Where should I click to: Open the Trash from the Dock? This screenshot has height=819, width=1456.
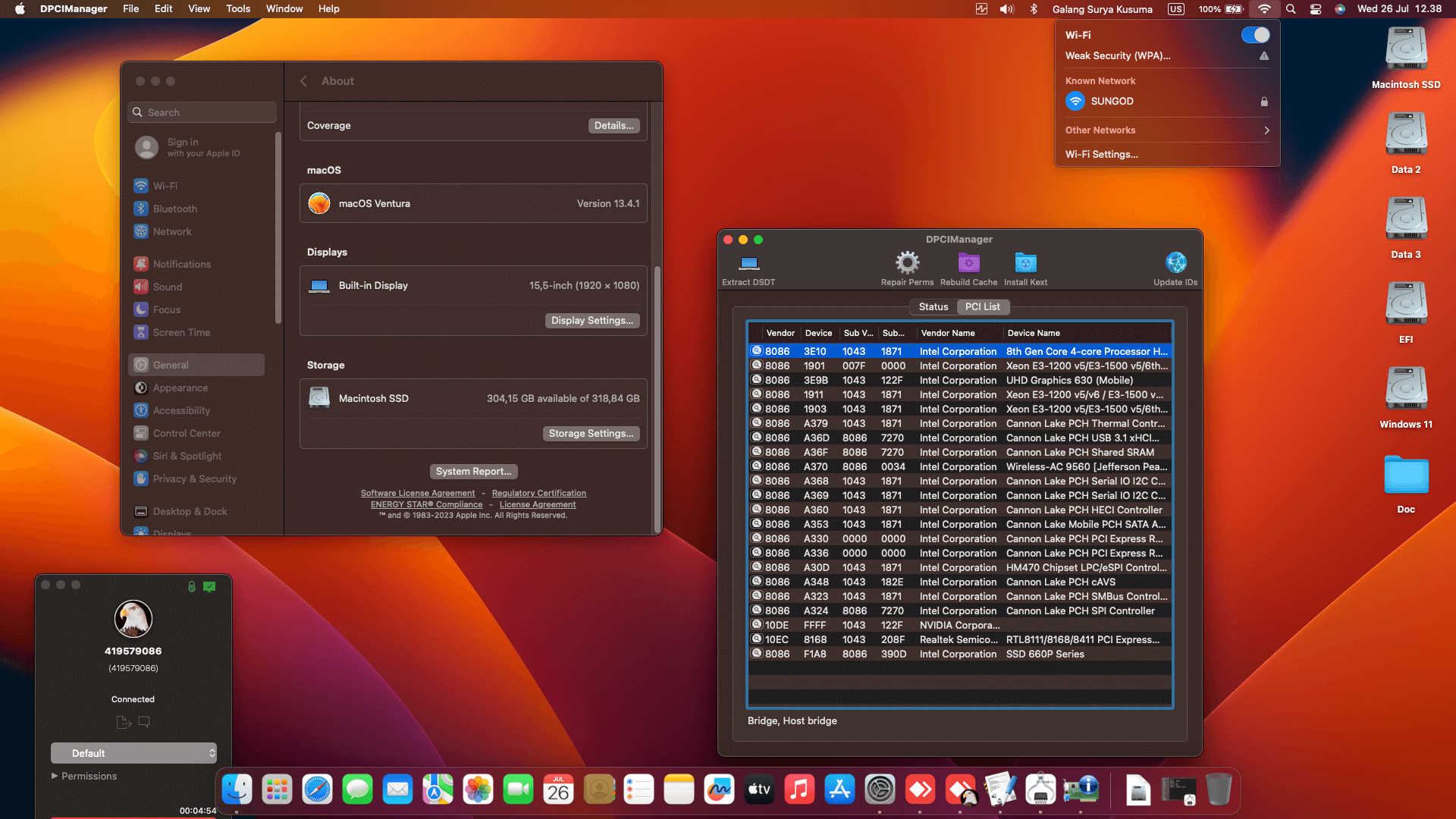coord(1218,789)
